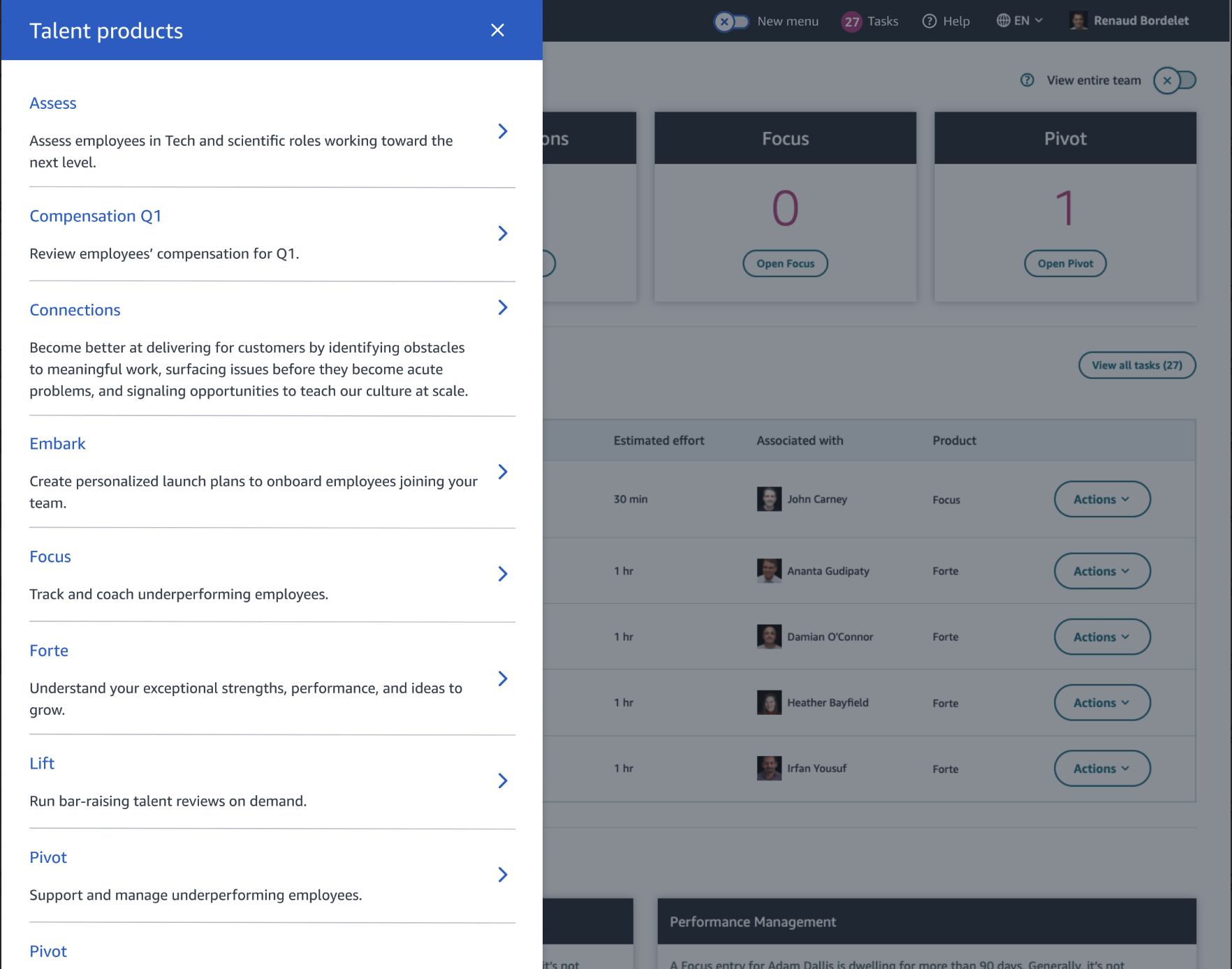Screen dimensions: 1232x969
Task: Click the 30 min effort value
Action: click(631, 499)
